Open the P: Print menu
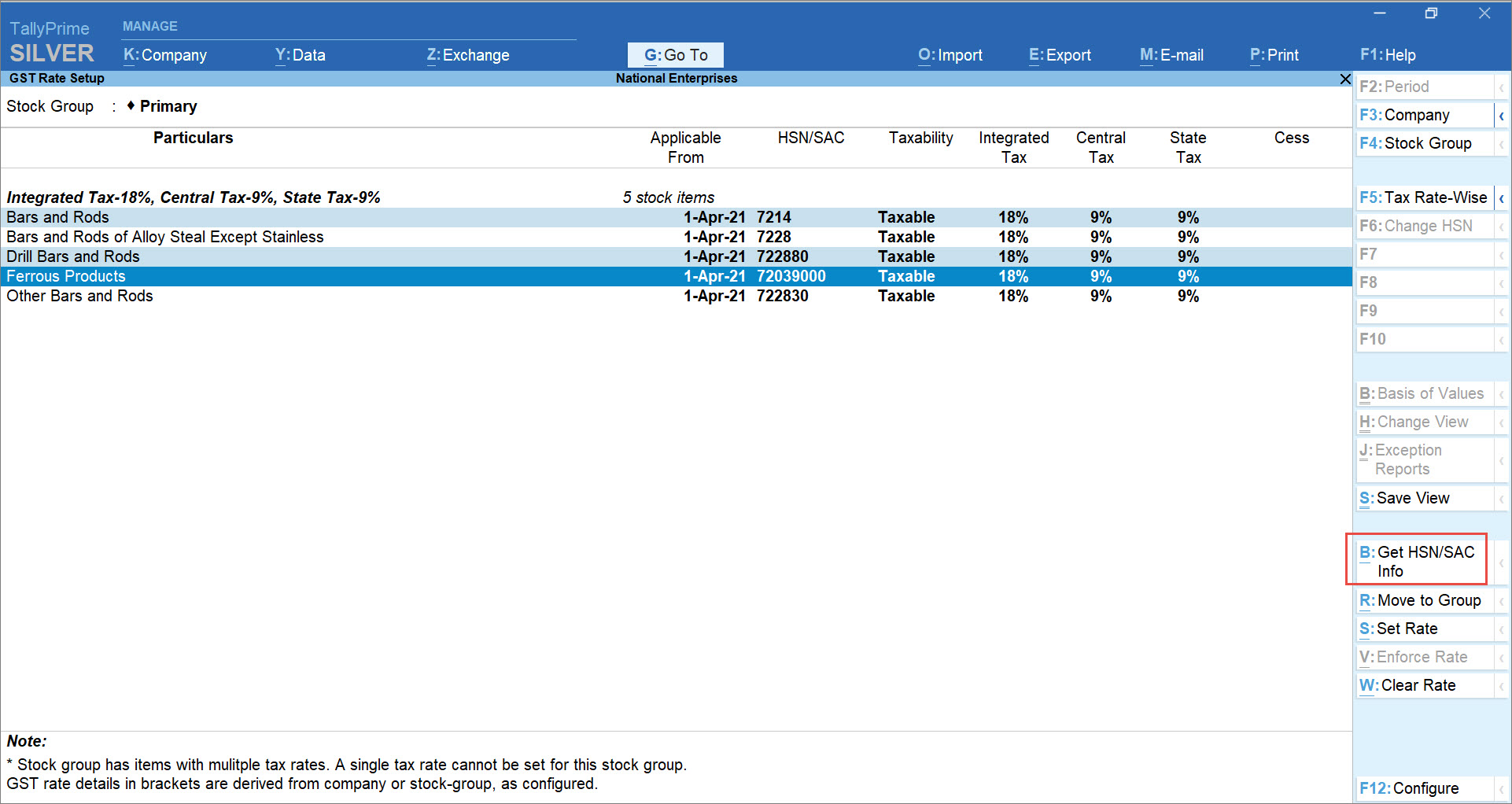The height and width of the screenshot is (804, 1512). 1274,55
